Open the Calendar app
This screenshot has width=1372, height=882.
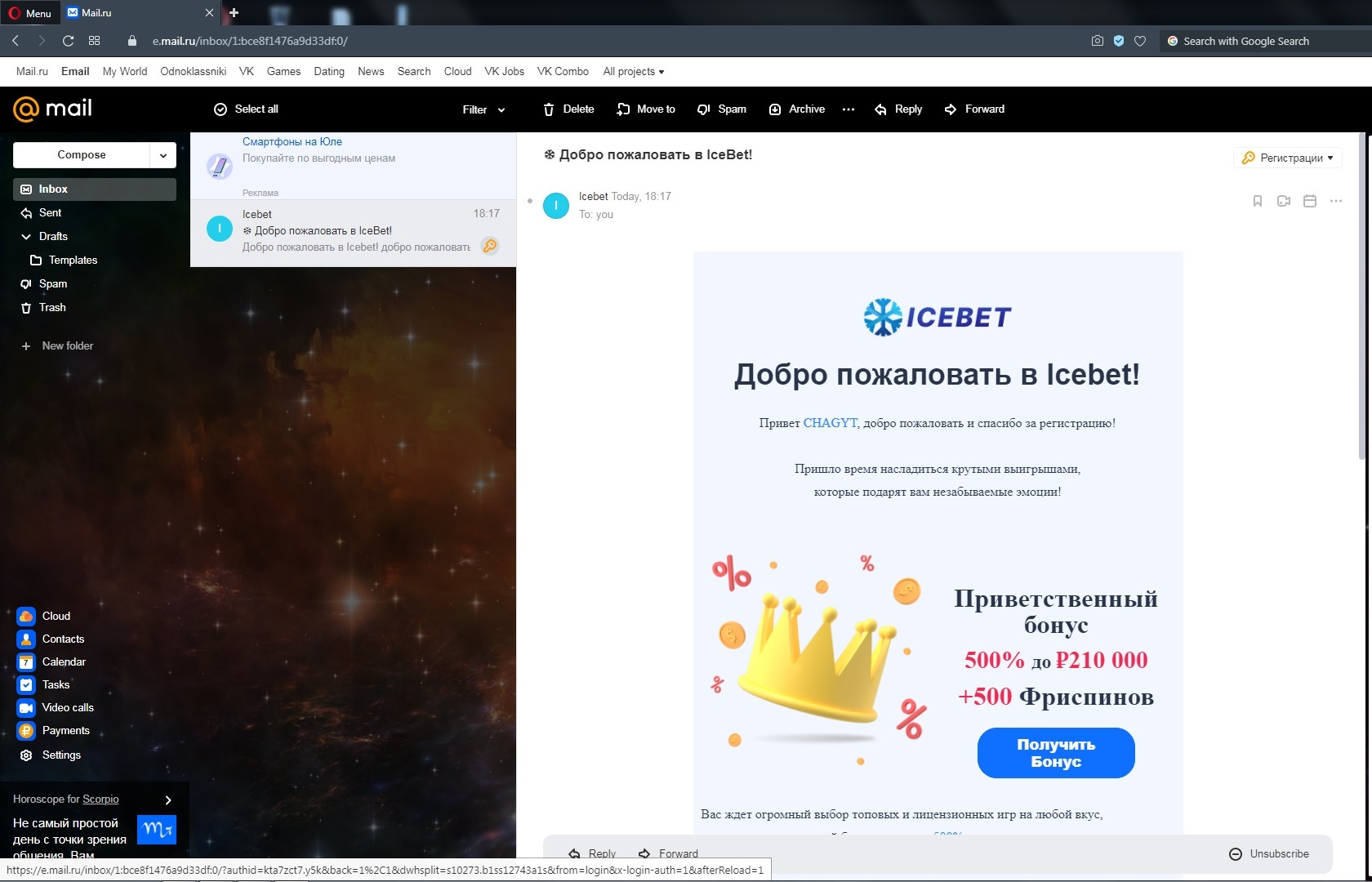click(51, 662)
